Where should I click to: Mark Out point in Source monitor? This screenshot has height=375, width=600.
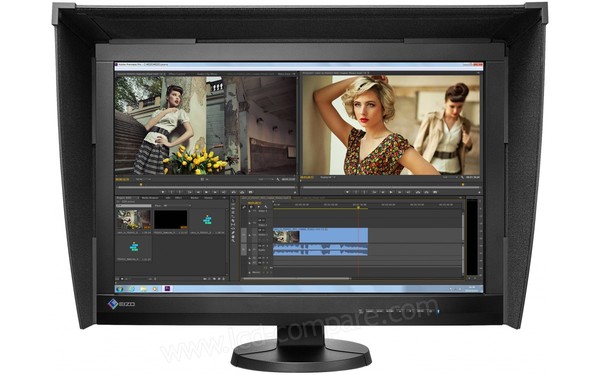click(180, 192)
